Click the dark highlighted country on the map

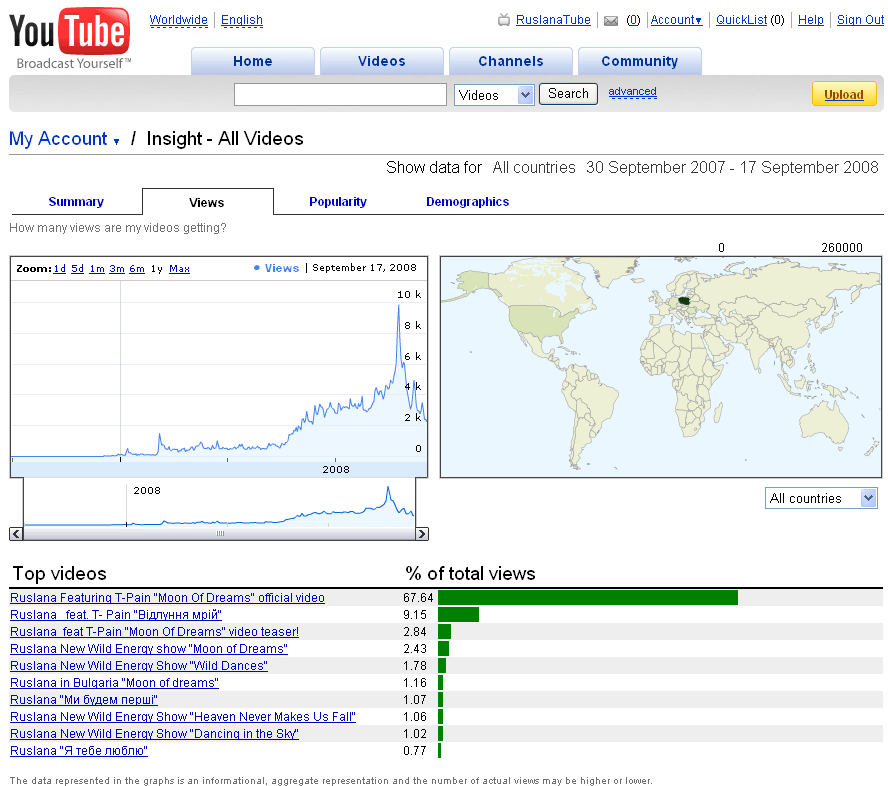[686, 301]
